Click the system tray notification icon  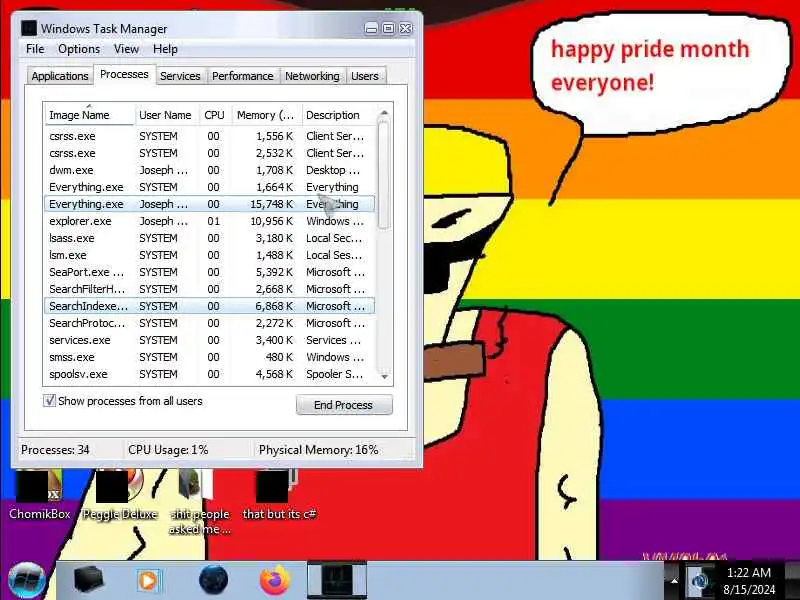(699, 581)
